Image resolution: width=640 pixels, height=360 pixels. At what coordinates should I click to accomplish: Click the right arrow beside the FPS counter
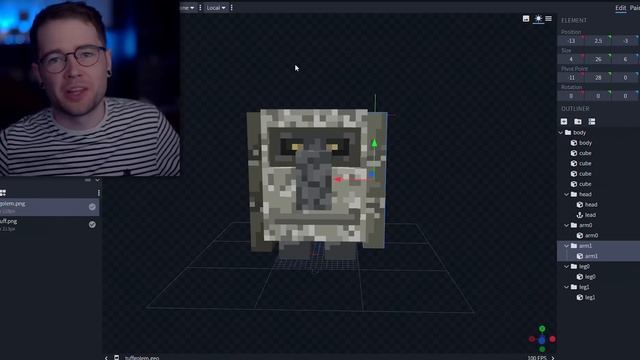click(x=553, y=358)
